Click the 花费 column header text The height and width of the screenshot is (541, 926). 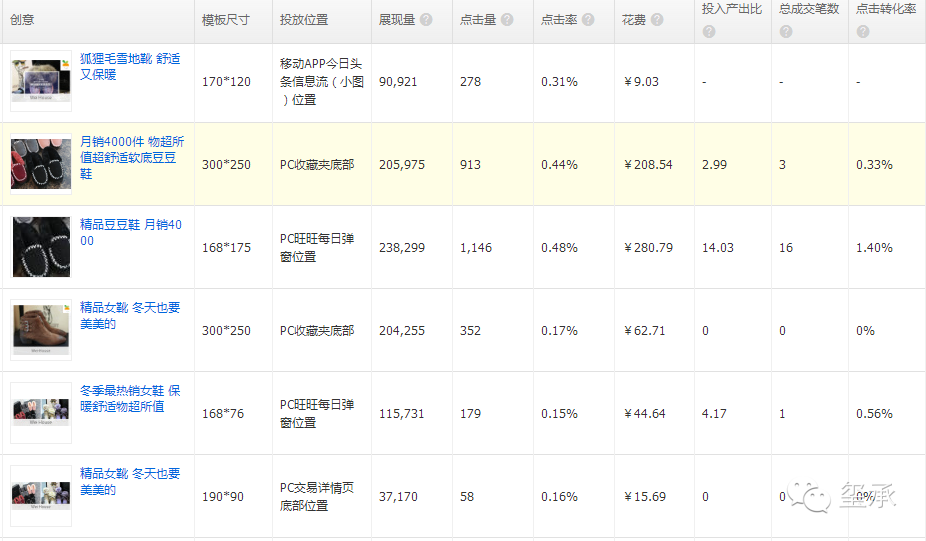(x=634, y=19)
